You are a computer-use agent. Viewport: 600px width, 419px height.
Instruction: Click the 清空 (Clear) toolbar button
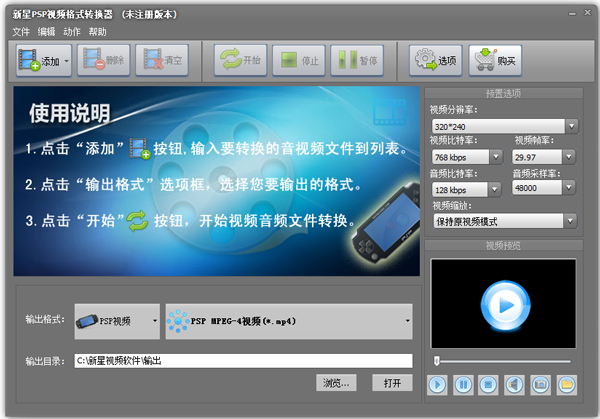[x=162, y=60]
